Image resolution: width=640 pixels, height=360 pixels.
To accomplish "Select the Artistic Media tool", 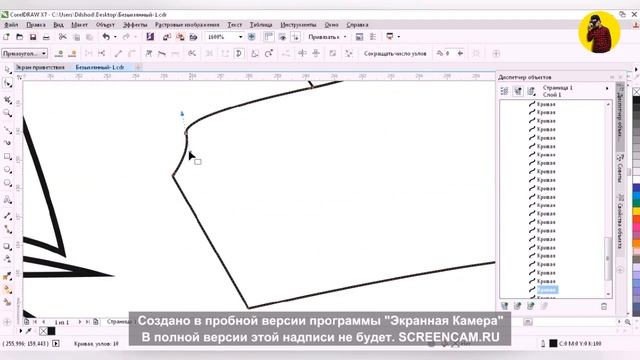I will click(x=7, y=143).
